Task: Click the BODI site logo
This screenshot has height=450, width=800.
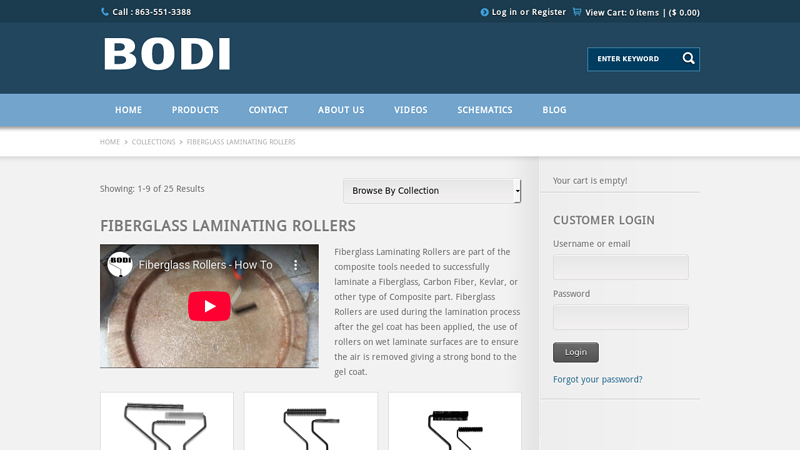Action: coord(167,54)
